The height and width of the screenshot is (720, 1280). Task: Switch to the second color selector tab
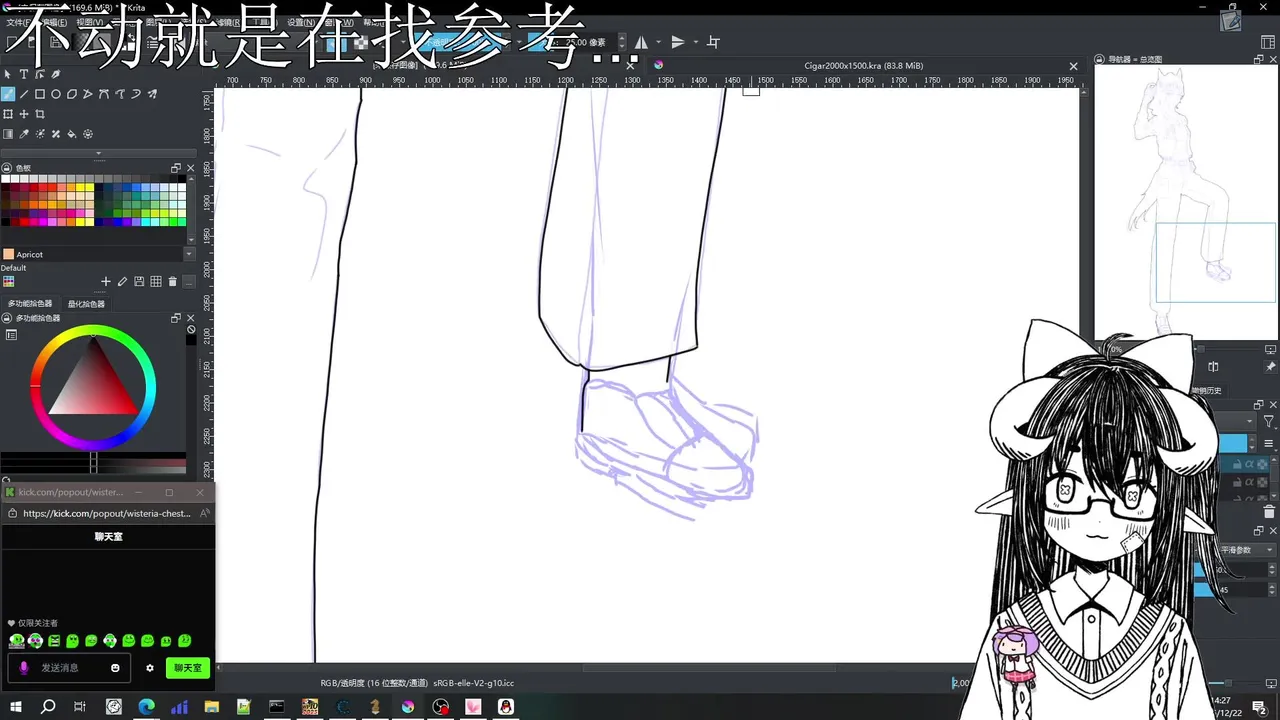coord(86,303)
